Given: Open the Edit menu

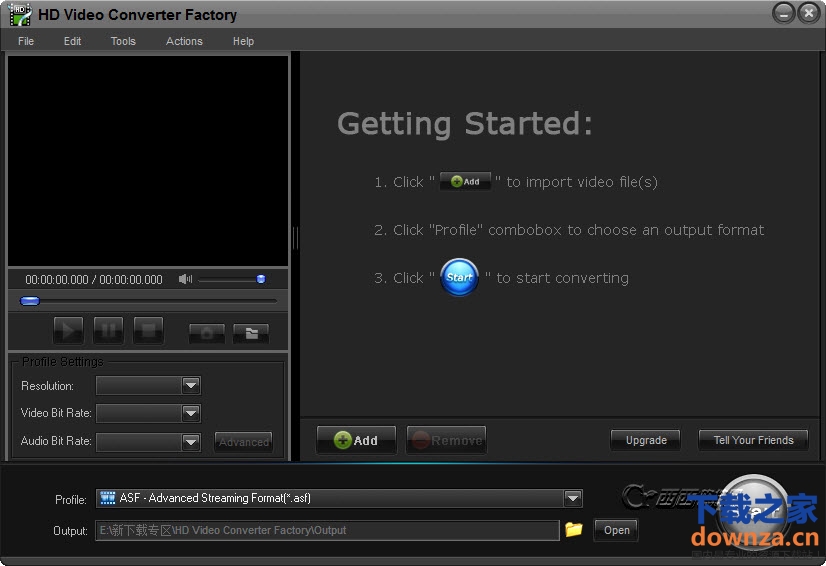Looking at the screenshot, I should (x=72, y=41).
